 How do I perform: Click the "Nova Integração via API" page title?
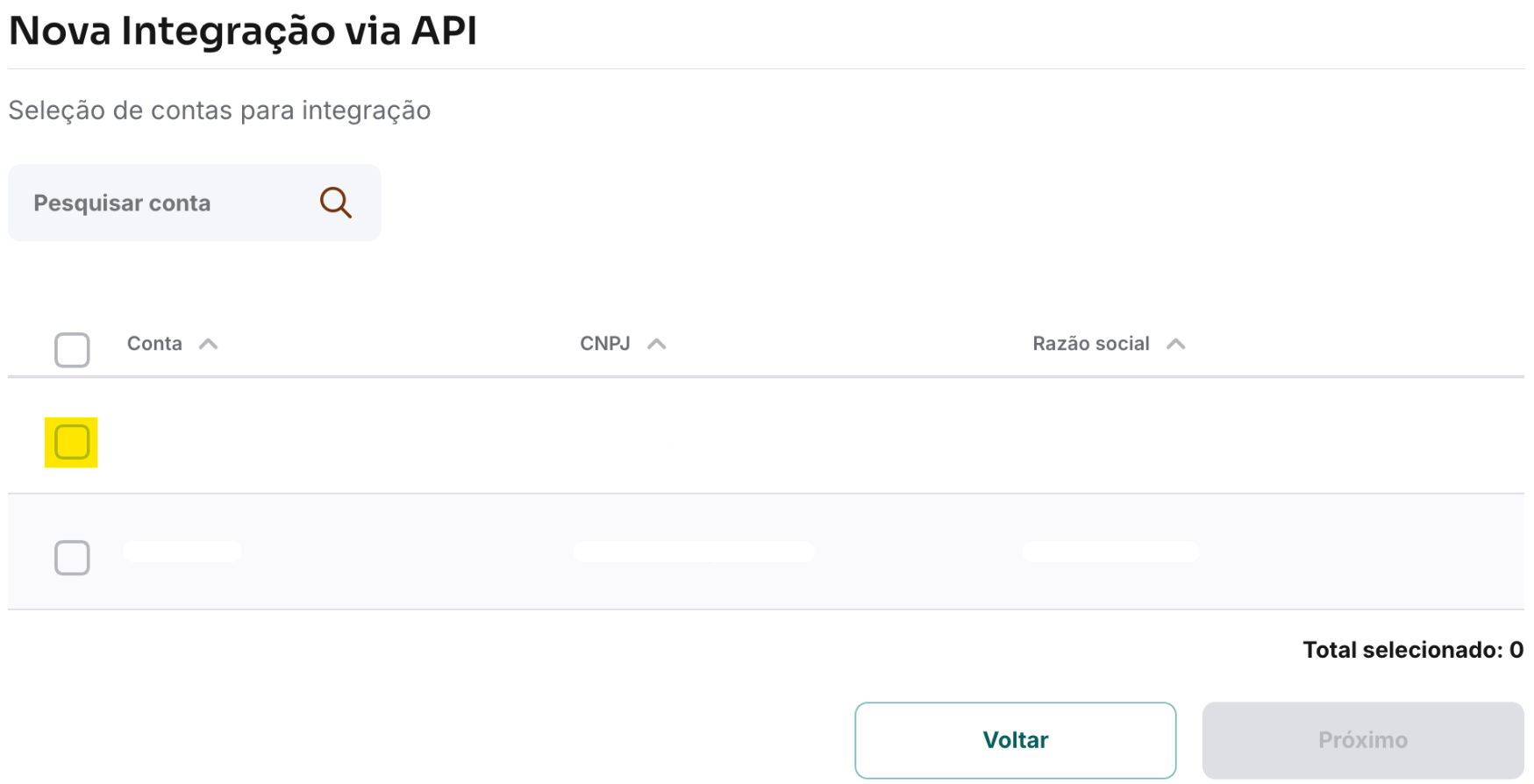click(243, 32)
